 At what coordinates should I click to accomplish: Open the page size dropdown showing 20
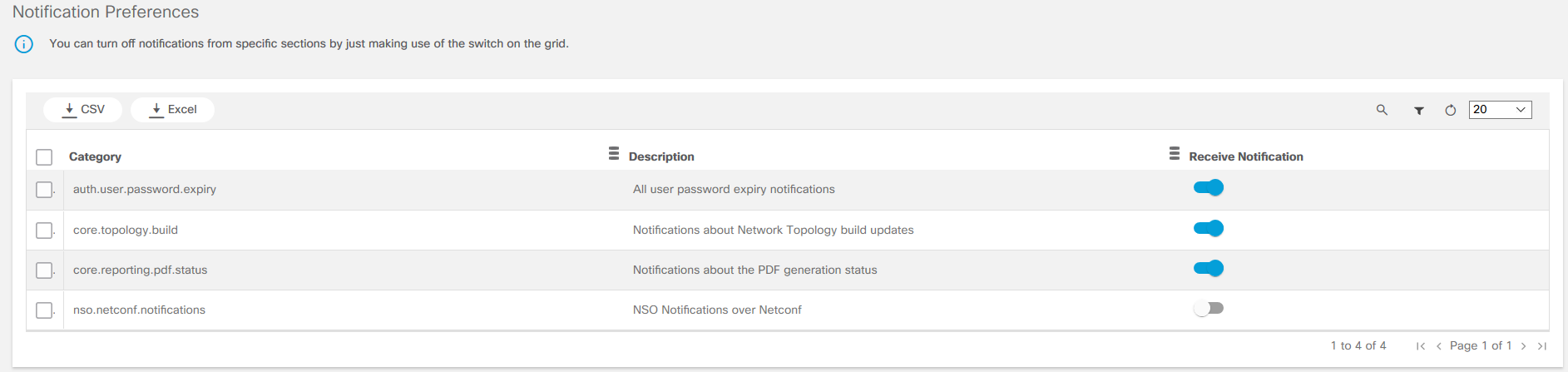coord(1500,110)
